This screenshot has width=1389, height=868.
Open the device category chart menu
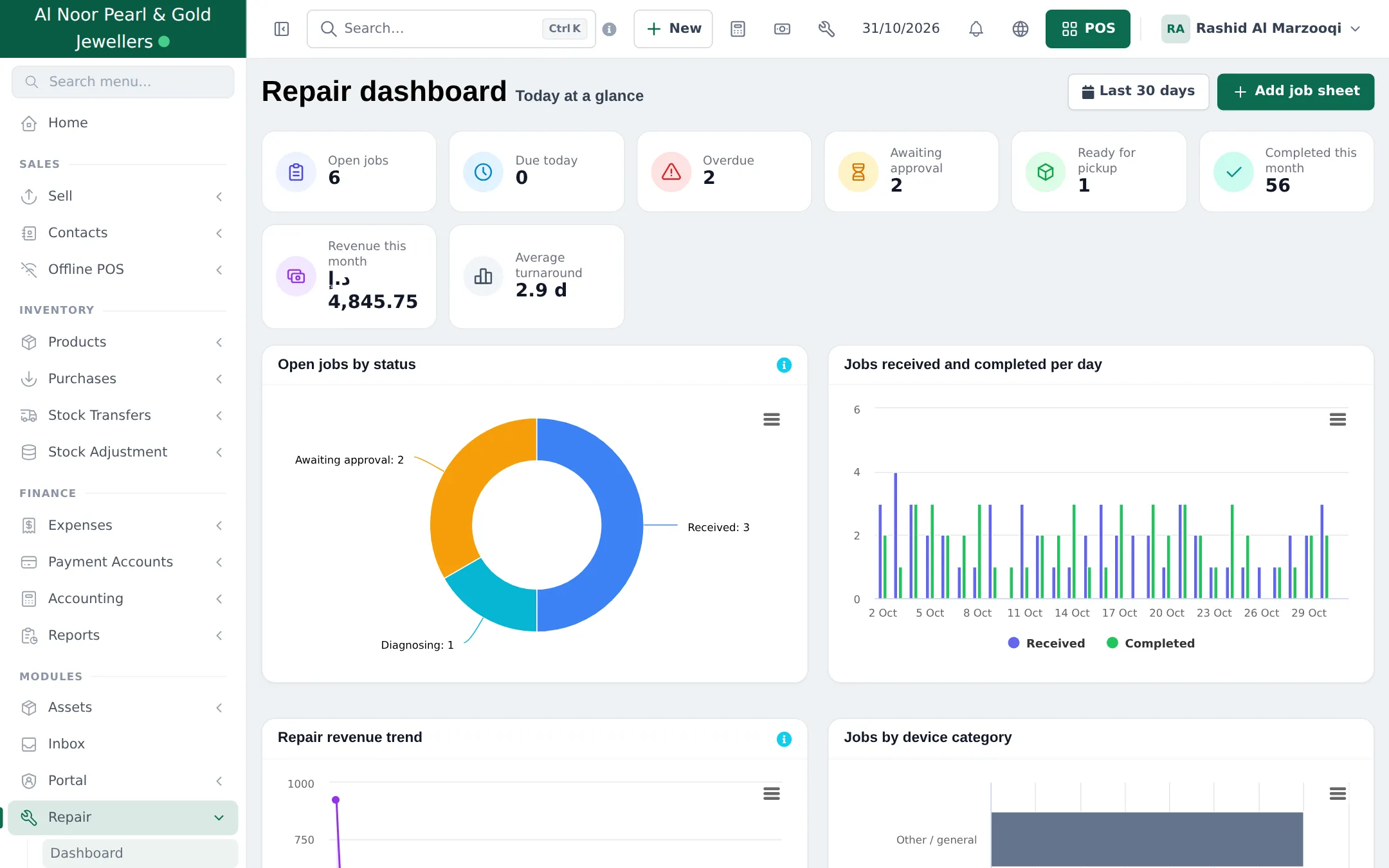[1338, 794]
